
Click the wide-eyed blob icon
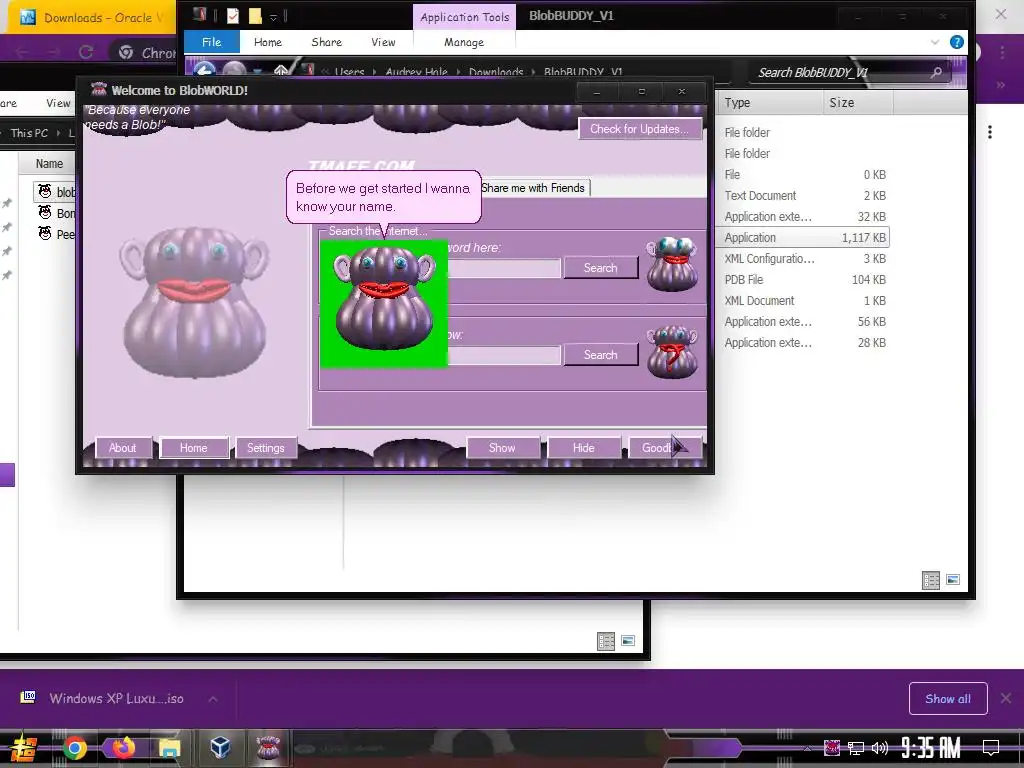[672, 264]
